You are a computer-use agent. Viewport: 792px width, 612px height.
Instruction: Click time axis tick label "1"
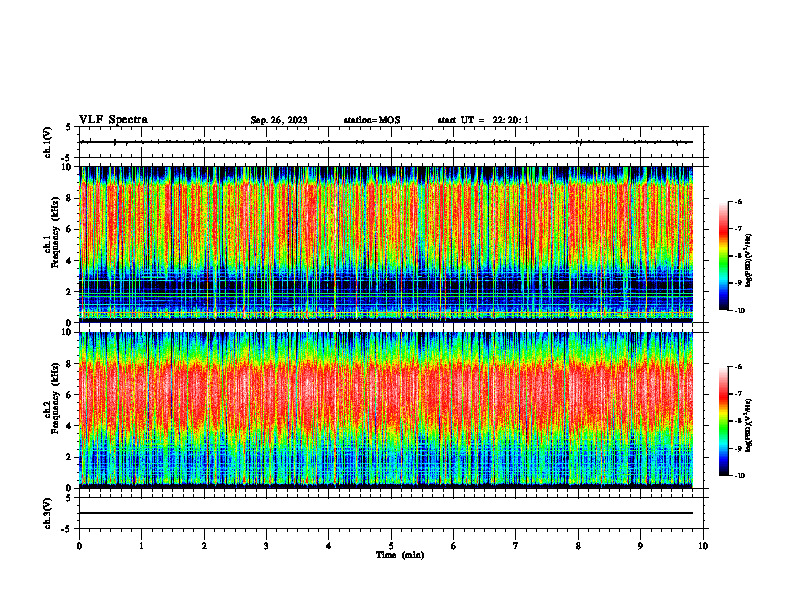(x=141, y=546)
